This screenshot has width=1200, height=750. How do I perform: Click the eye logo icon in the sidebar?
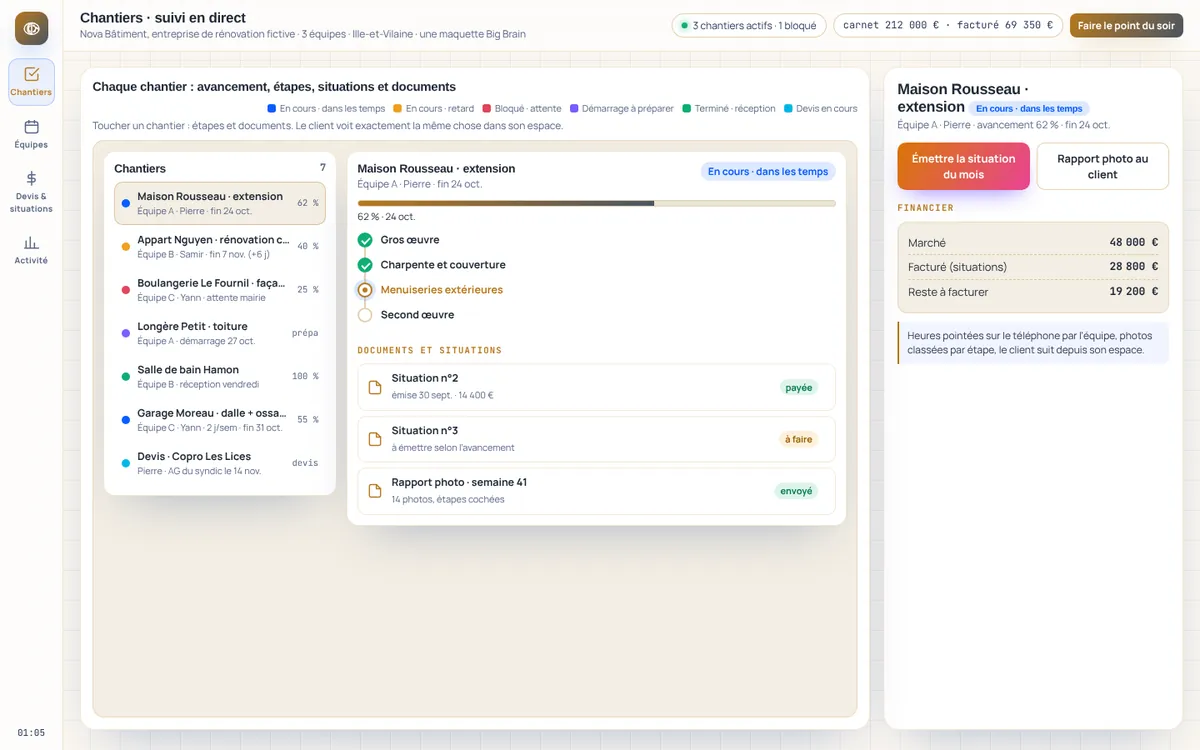[x=31, y=28]
